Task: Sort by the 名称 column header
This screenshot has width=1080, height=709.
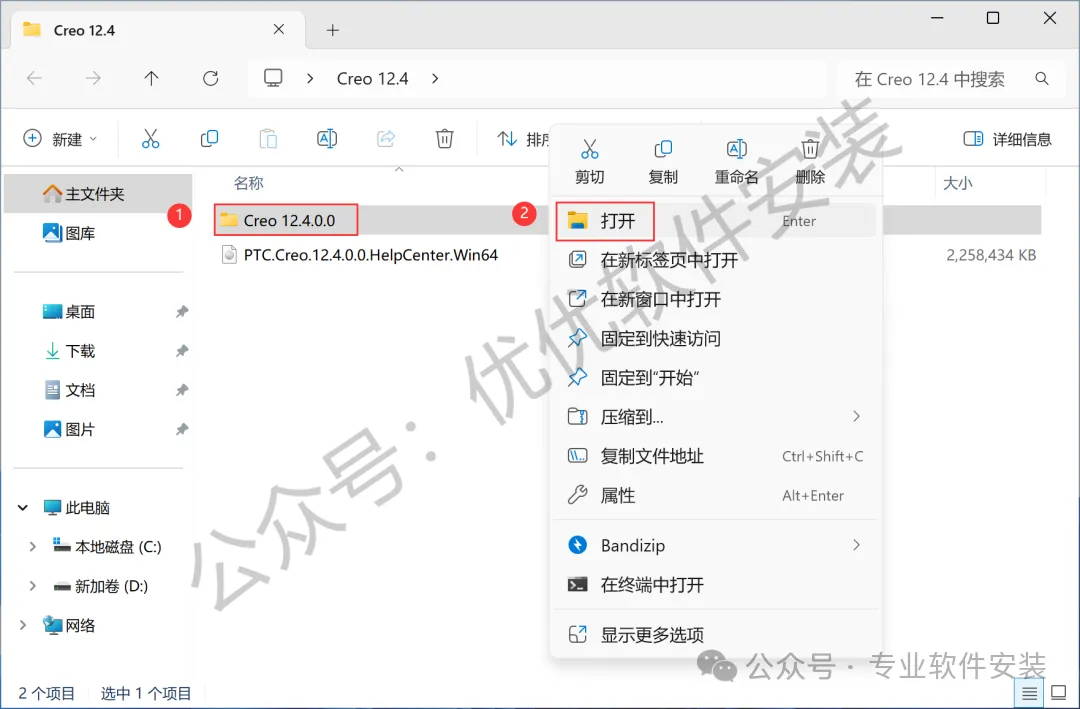Action: point(249,183)
